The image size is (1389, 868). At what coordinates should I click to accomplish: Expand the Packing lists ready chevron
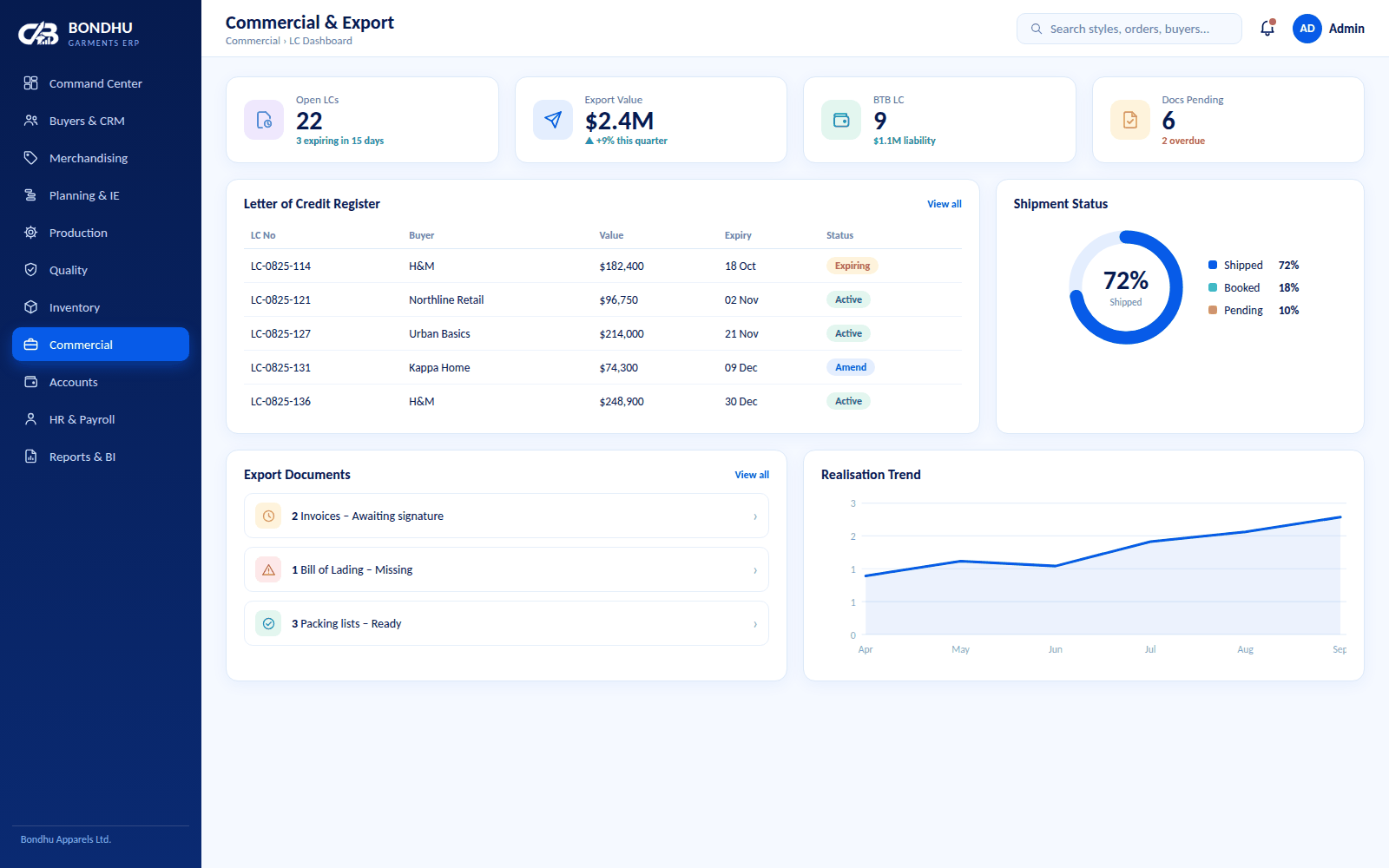pos(755,624)
